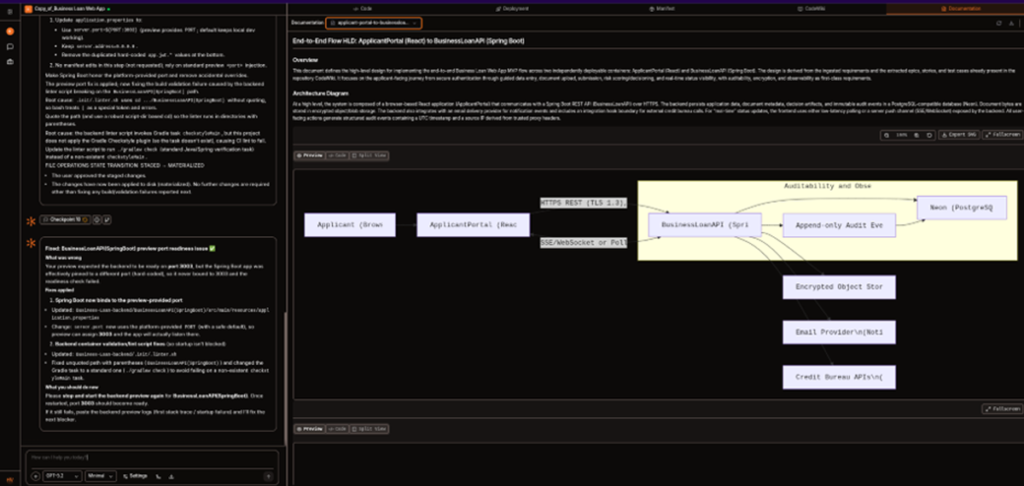Select Split View mode for second diagram
Image resolution: width=1024 pixels, height=486 pixels.
369,429
